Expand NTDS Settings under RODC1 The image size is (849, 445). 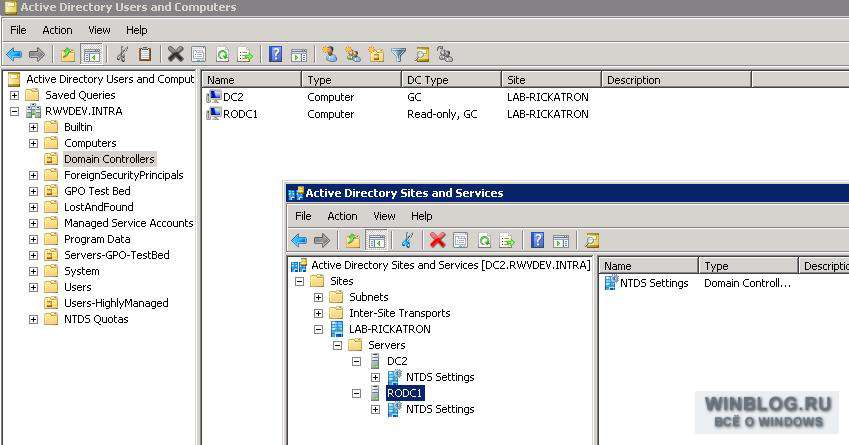coord(375,410)
